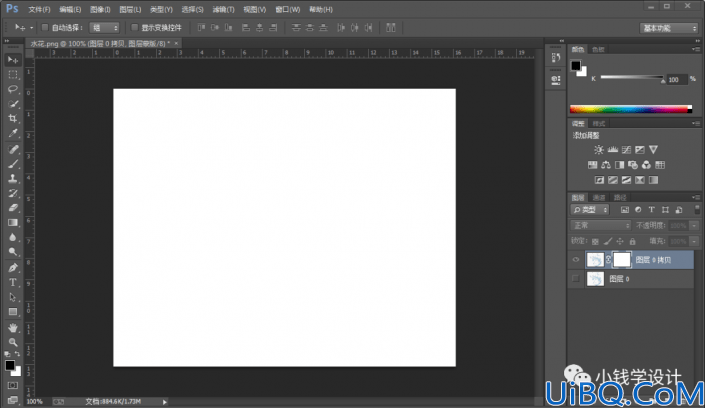Open the 不透明度 dropdown arrow
705x408 pixels.
[x=695, y=225]
